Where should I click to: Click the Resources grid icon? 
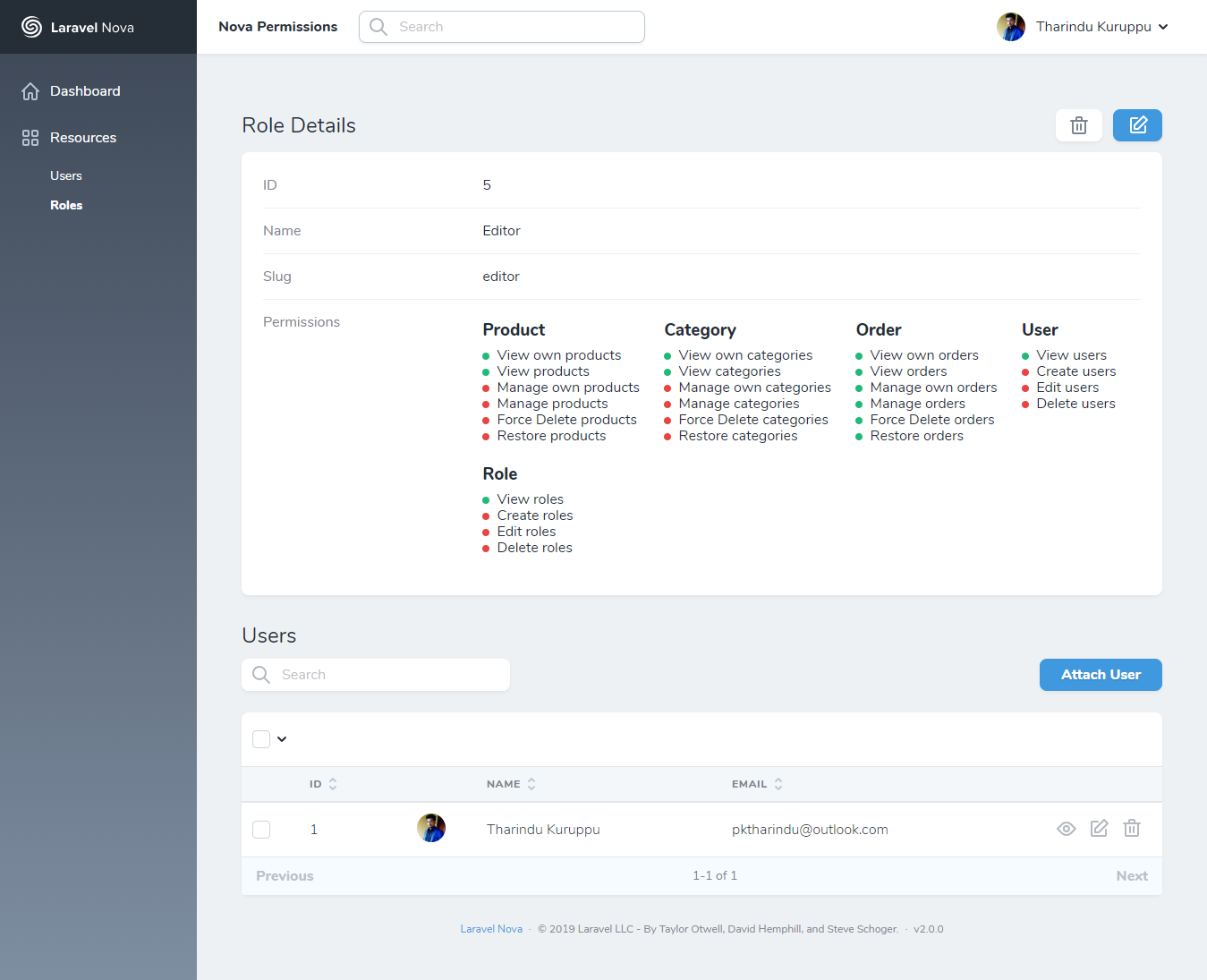pos(30,138)
